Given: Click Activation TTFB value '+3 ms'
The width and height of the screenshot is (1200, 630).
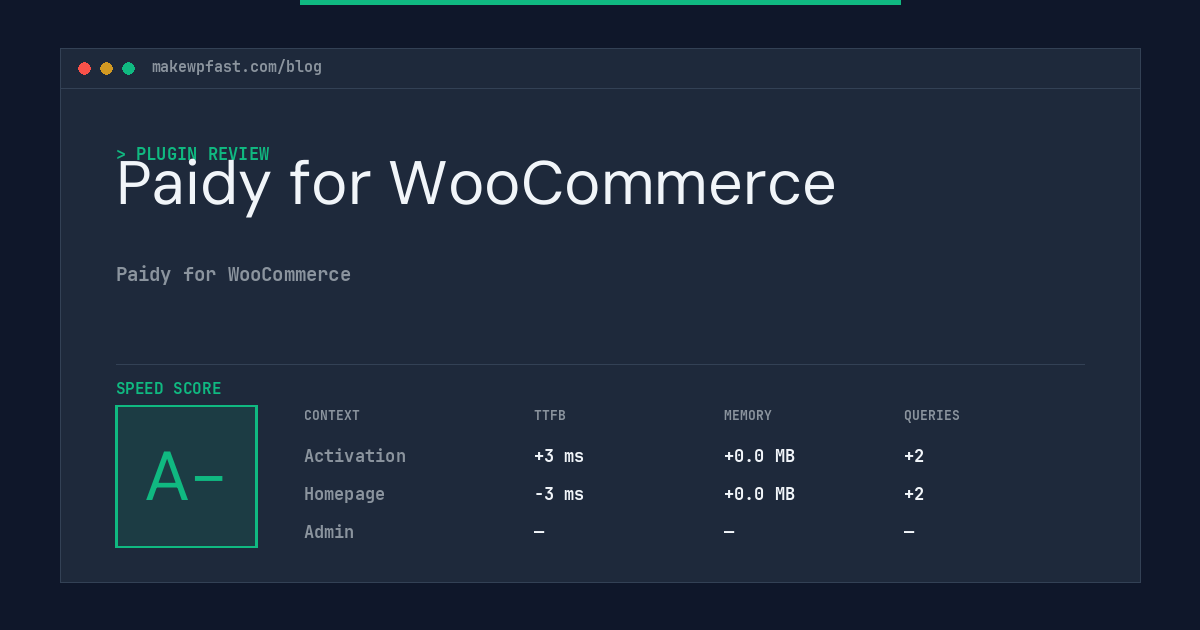Looking at the screenshot, I should click(x=559, y=456).
